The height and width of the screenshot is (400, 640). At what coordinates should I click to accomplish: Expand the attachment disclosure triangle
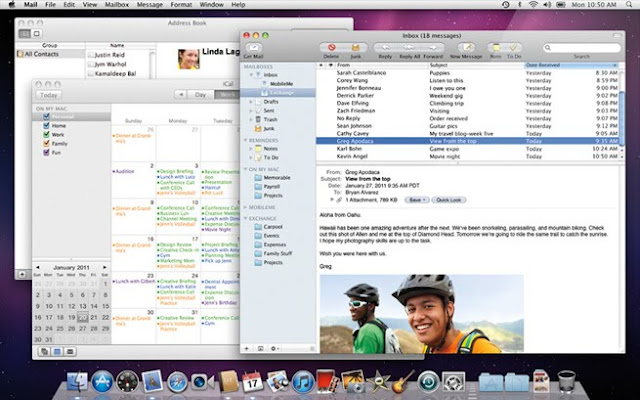click(332, 200)
